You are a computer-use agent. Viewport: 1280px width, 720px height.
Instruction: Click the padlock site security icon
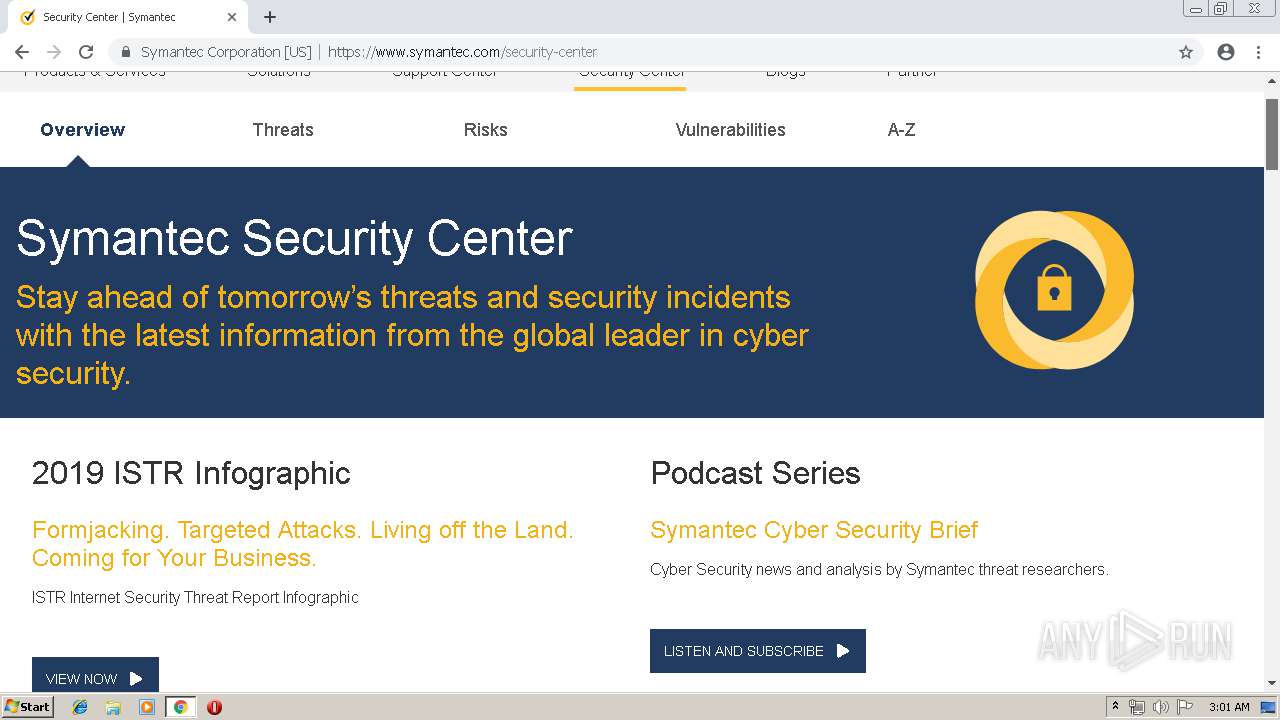(x=126, y=52)
